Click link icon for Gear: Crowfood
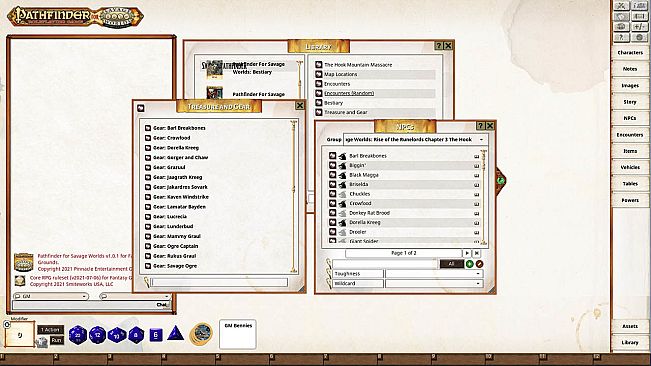Viewport: 651px width, 366px height. tap(148, 138)
